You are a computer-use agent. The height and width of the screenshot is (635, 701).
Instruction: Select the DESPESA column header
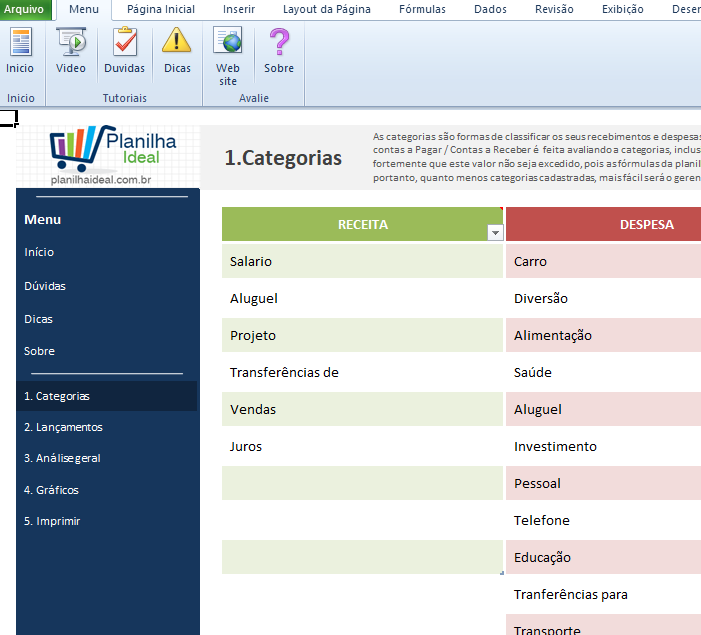[604, 224]
